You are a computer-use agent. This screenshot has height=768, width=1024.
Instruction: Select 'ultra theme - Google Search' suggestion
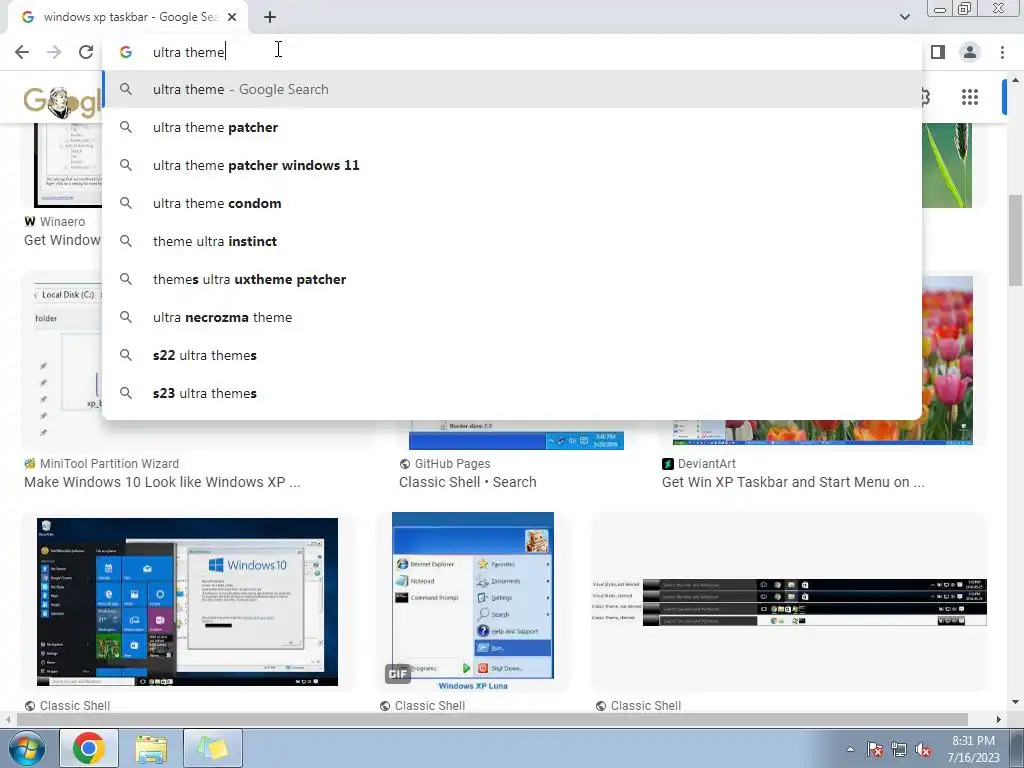(x=512, y=89)
